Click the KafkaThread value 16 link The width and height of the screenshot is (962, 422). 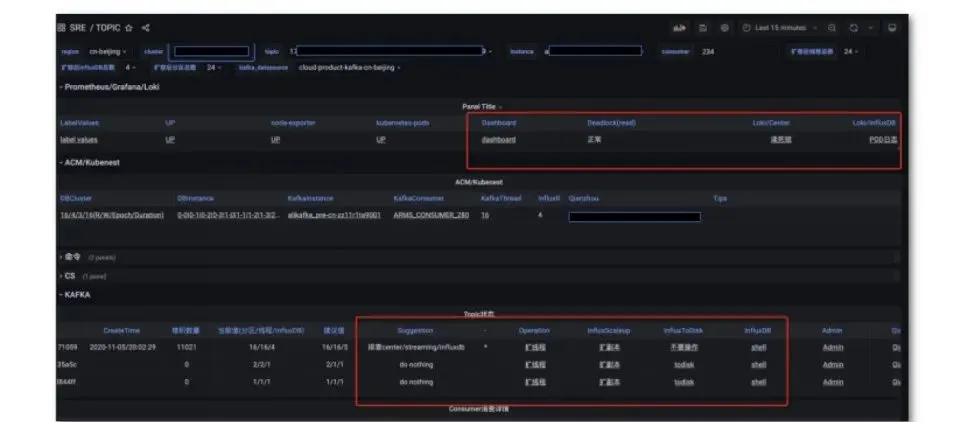(485, 215)
